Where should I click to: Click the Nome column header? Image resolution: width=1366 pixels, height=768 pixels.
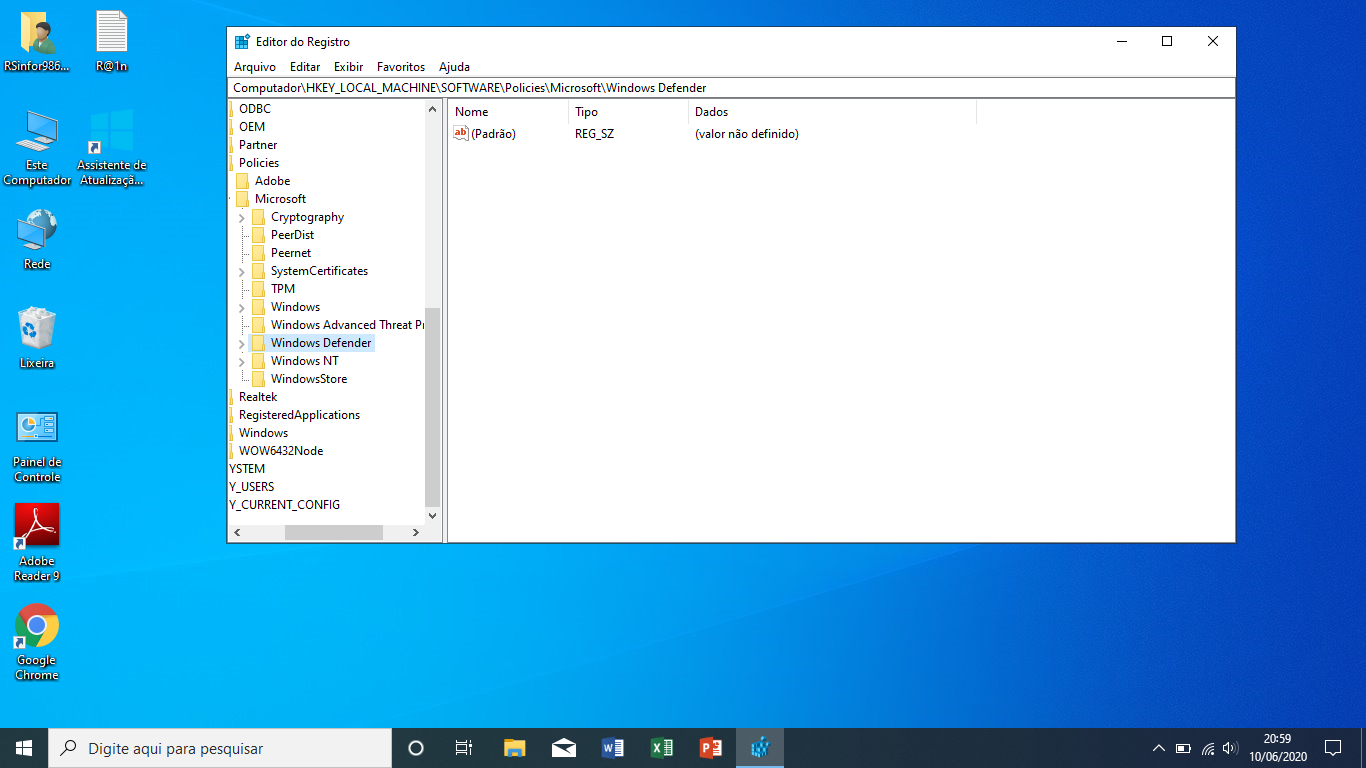[x=508, y=112]
